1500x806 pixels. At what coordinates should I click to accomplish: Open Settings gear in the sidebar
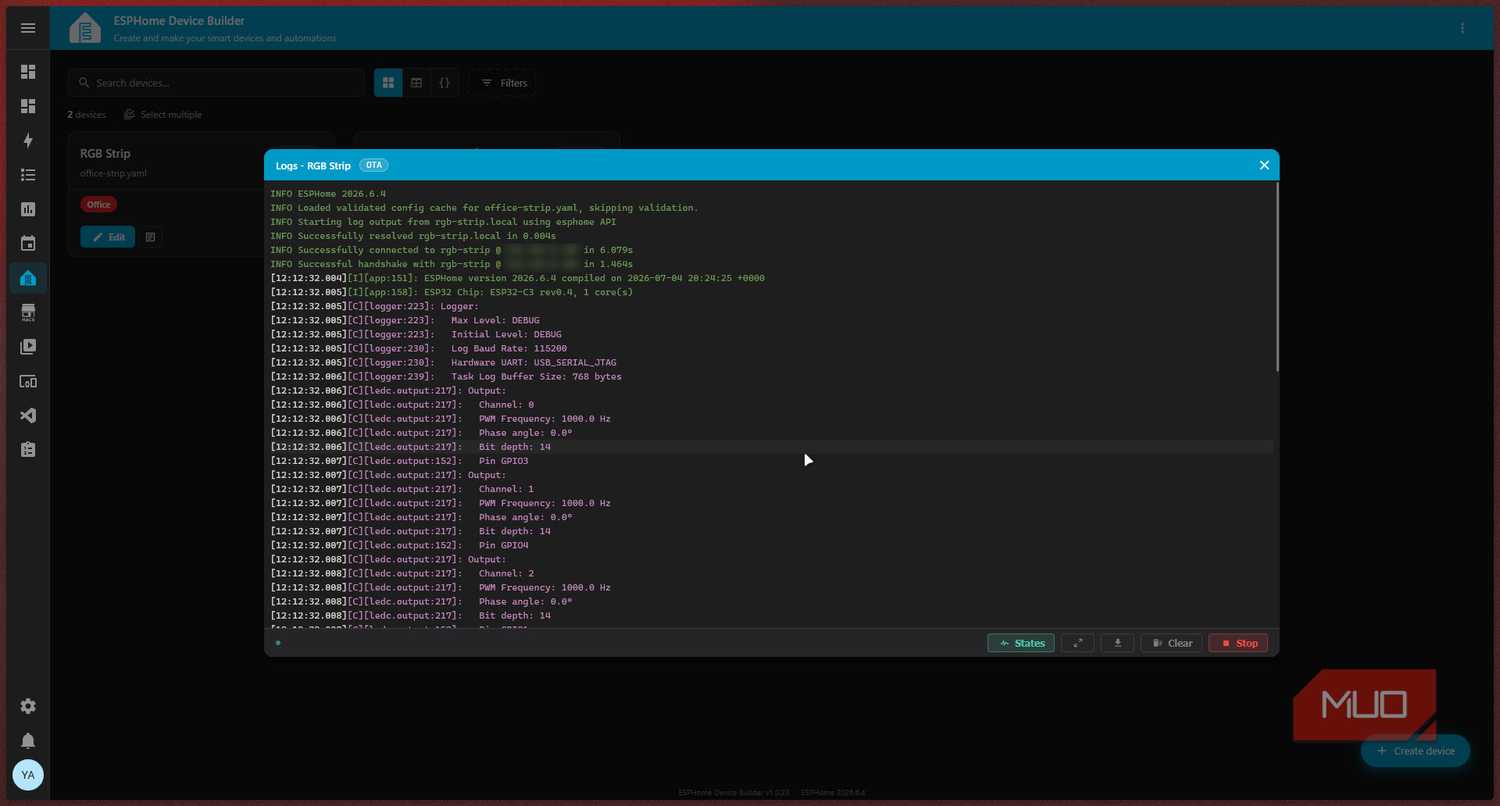tap(28, 706)
